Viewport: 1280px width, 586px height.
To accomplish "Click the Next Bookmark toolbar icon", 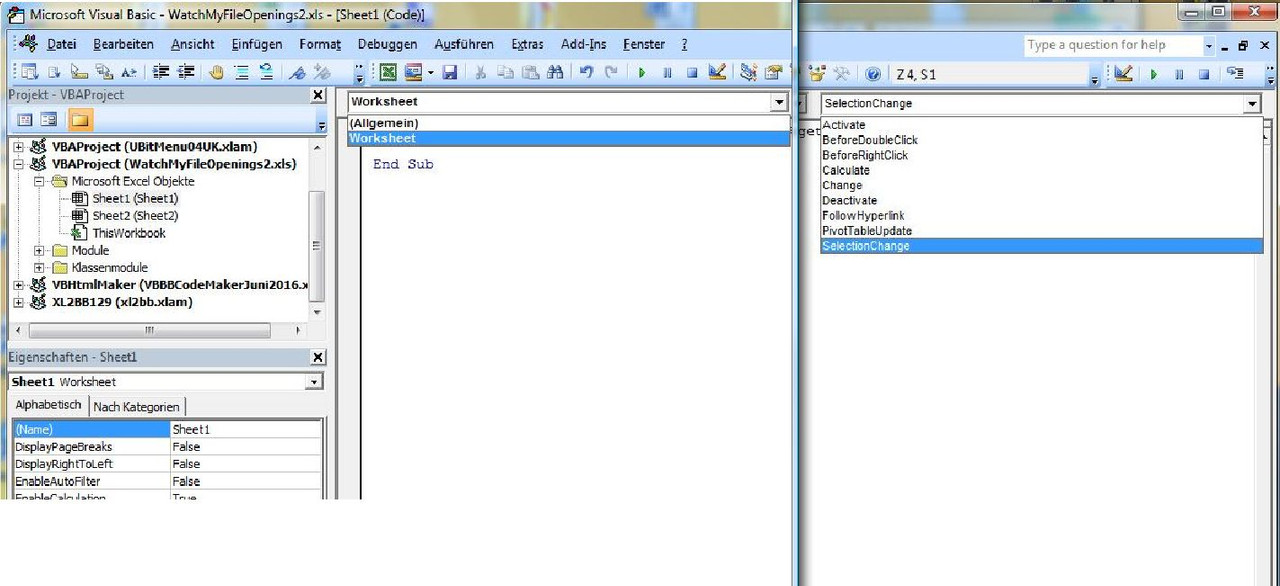I will click(322, 72).
